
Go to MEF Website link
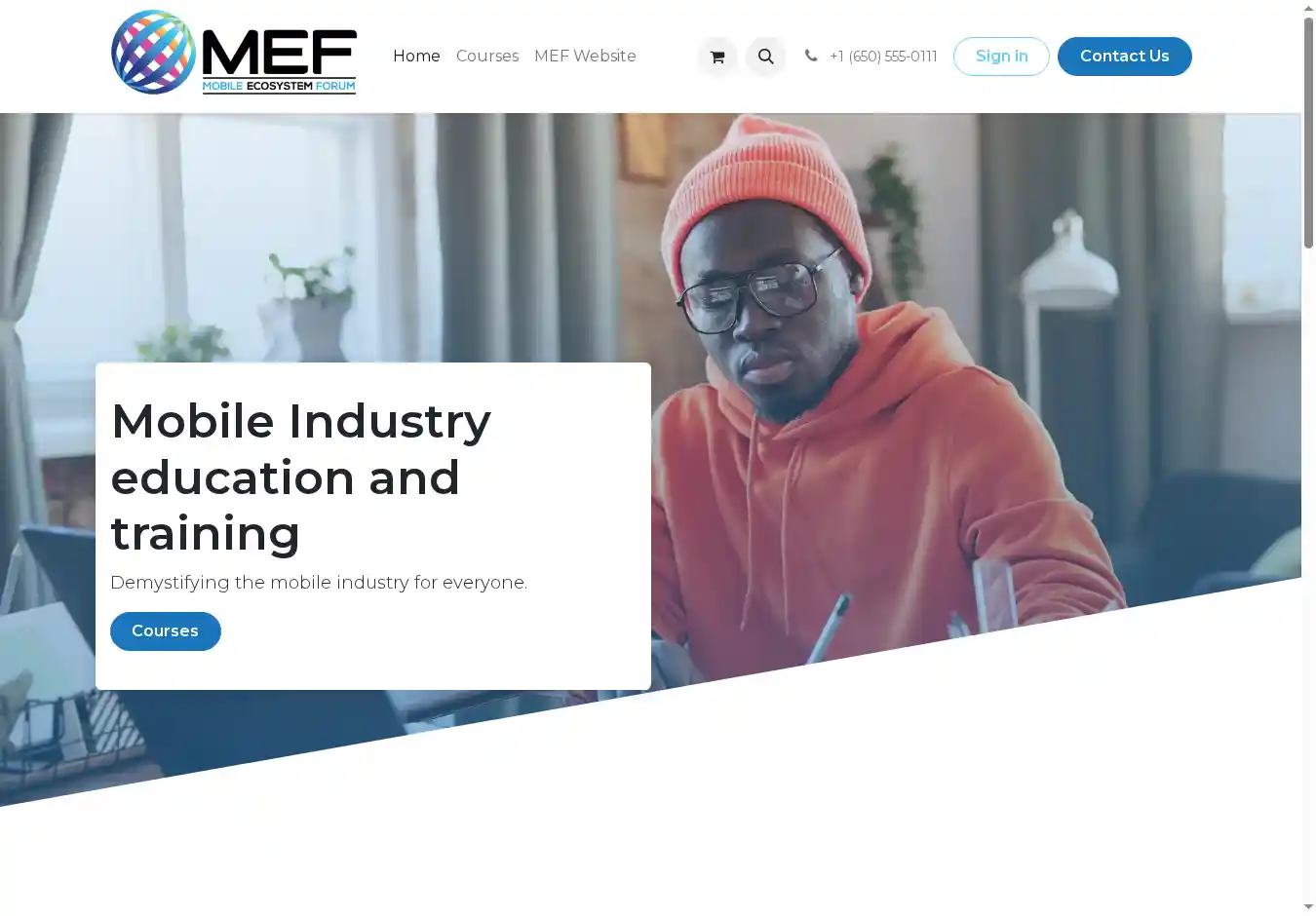[585, 57]
